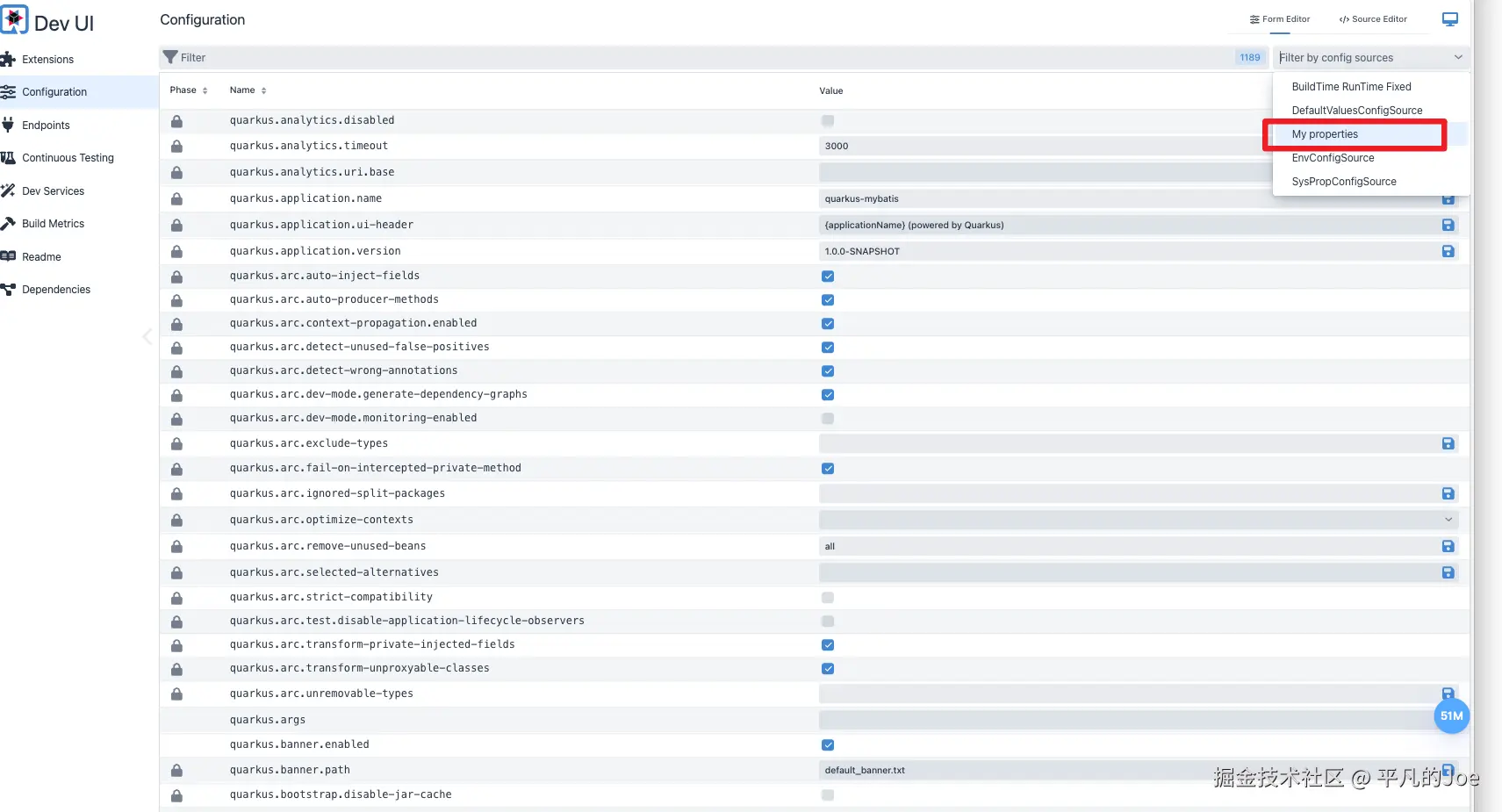Click the quarkus.application.name property name

[305, 198]
